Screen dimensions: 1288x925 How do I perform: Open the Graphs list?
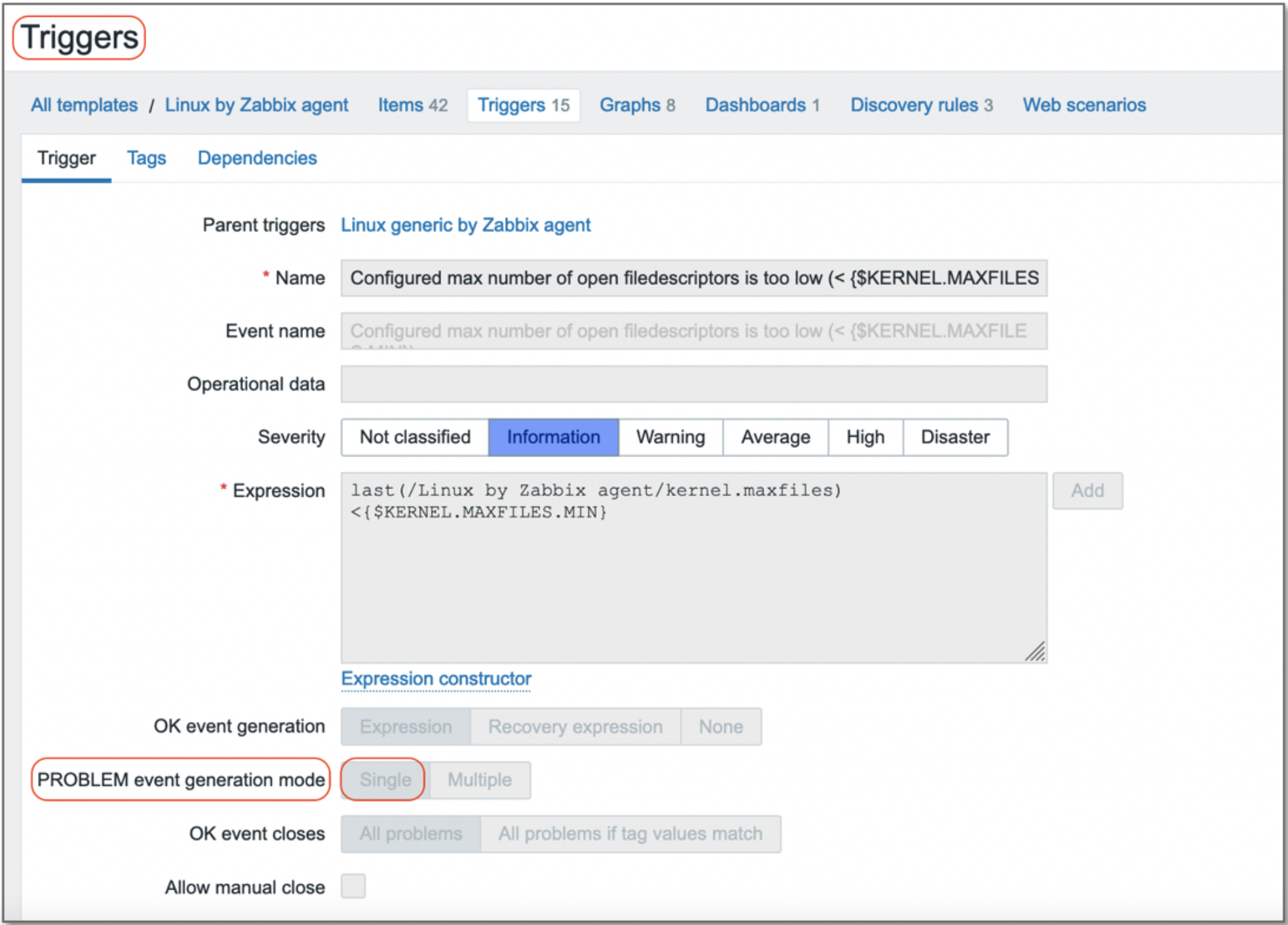[636, 105]
